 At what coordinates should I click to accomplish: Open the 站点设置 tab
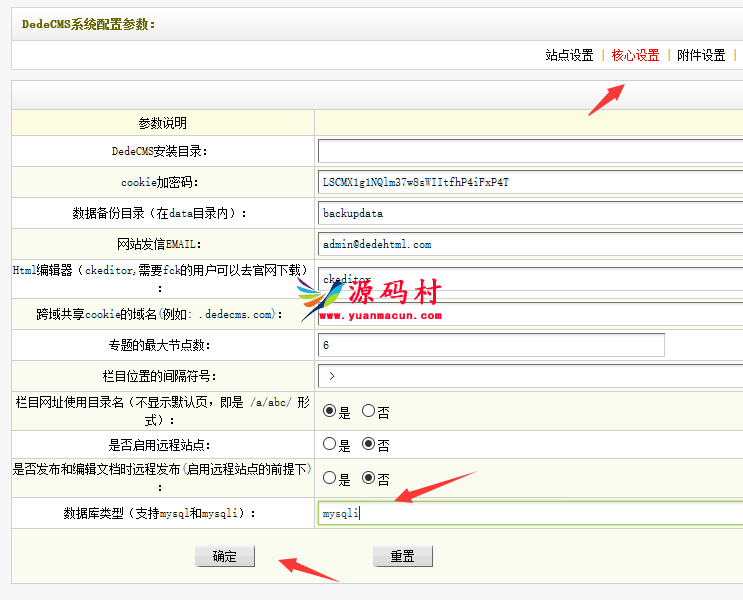[x=569, y=55]
